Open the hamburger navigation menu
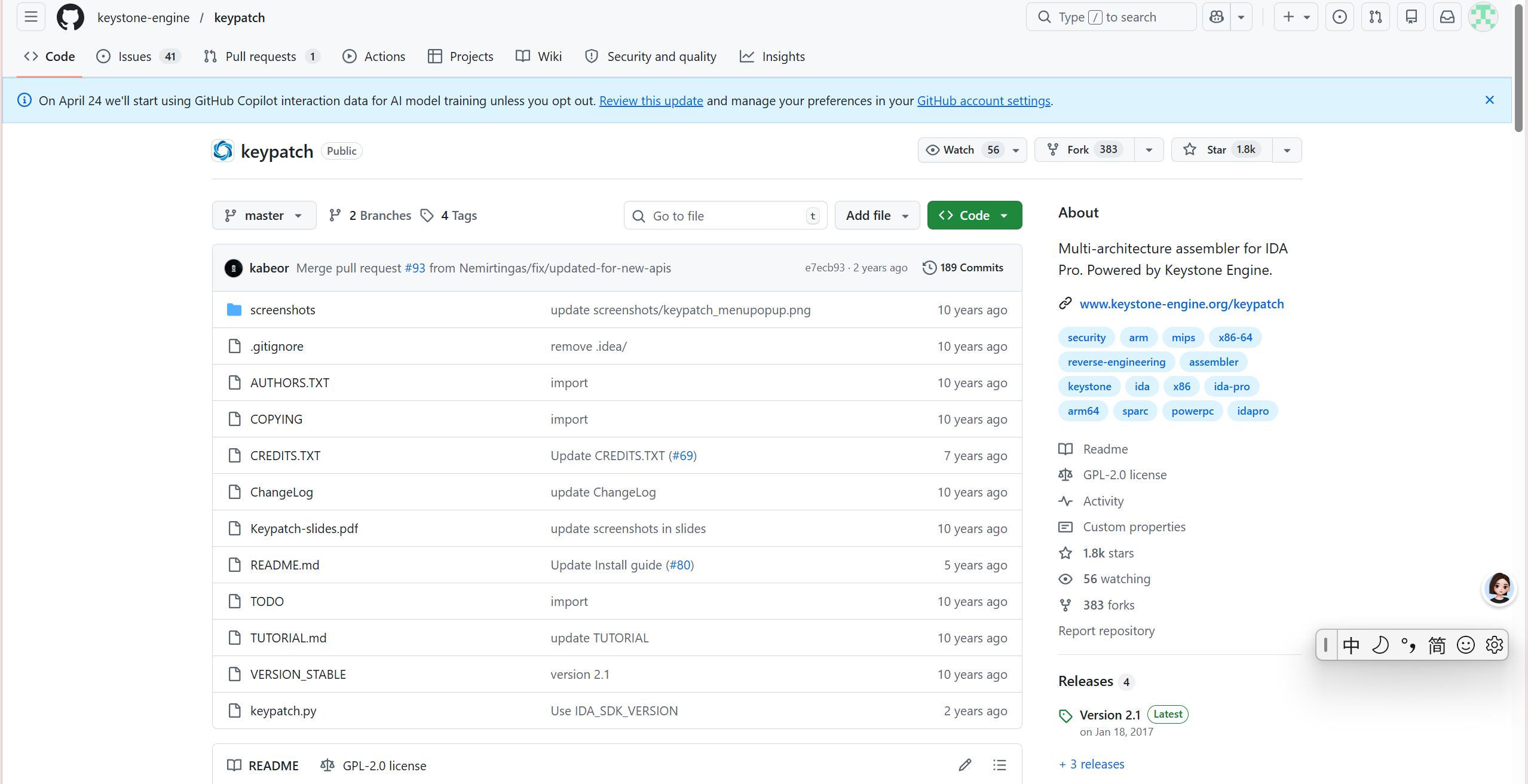The image size is (1528, 784). [x=31, y=17]
